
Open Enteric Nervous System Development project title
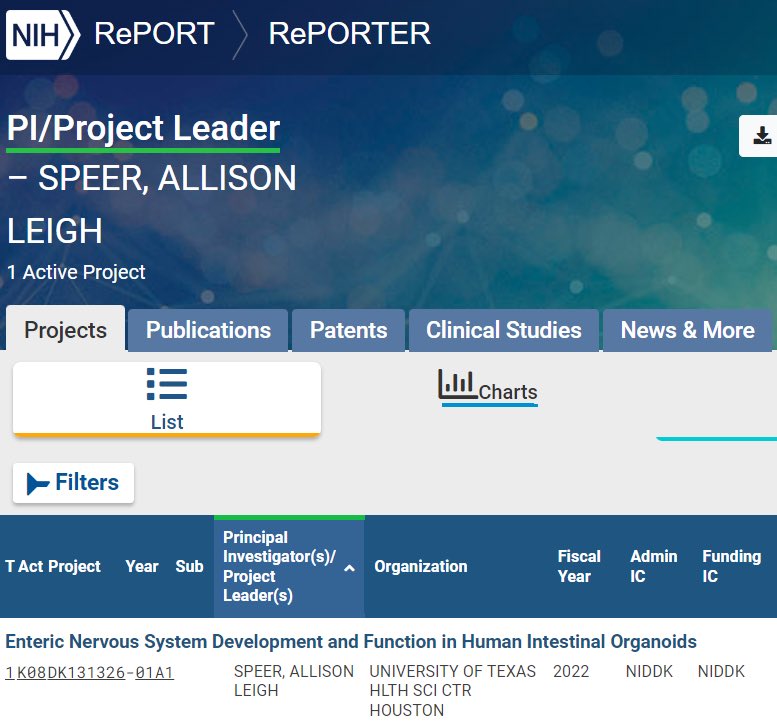click(351, 642)
